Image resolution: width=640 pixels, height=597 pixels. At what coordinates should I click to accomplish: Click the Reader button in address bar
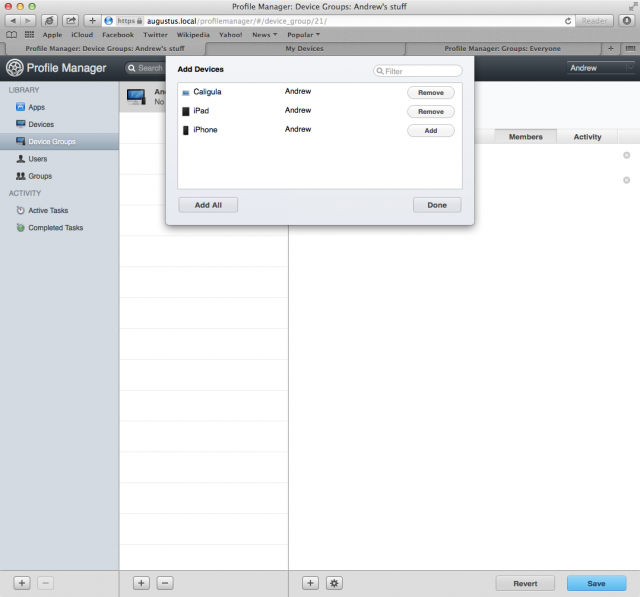coord(594,21)
